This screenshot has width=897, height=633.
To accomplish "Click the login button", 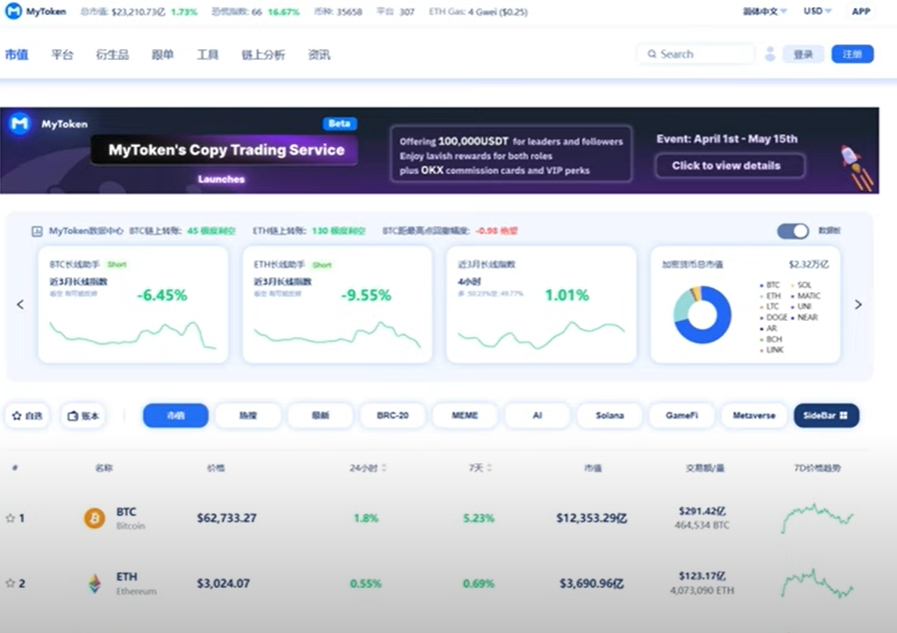I will point(803,54).
